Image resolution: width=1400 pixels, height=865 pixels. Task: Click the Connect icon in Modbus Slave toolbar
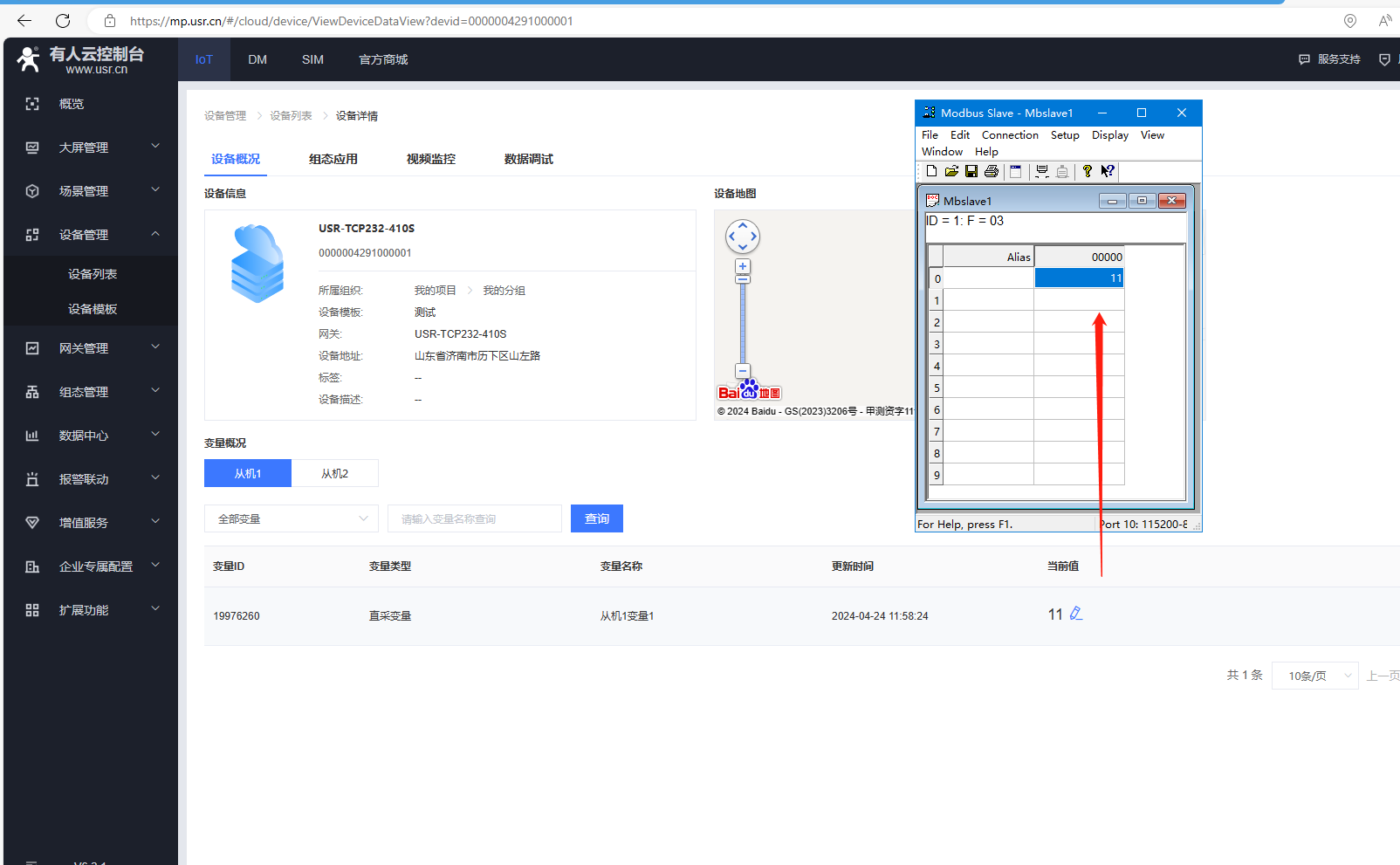(x=1041, y=172)
